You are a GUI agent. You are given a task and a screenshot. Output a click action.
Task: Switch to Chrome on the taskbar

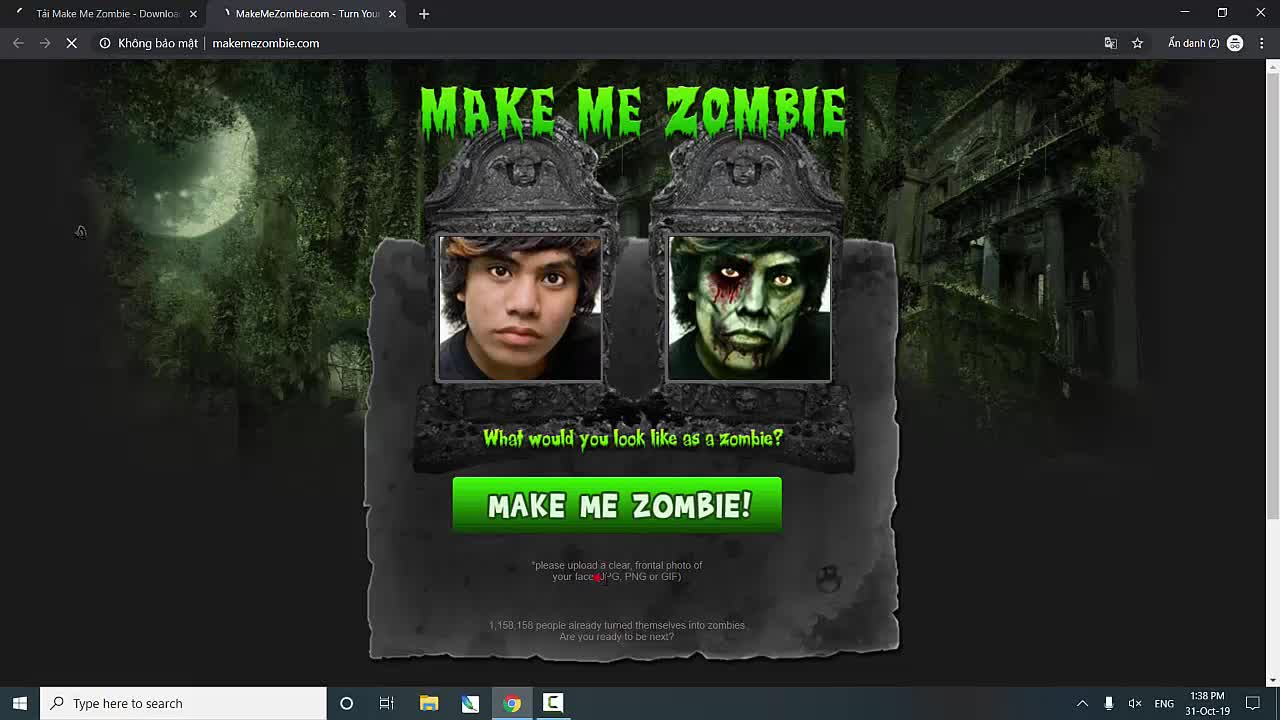click(511, 703)
